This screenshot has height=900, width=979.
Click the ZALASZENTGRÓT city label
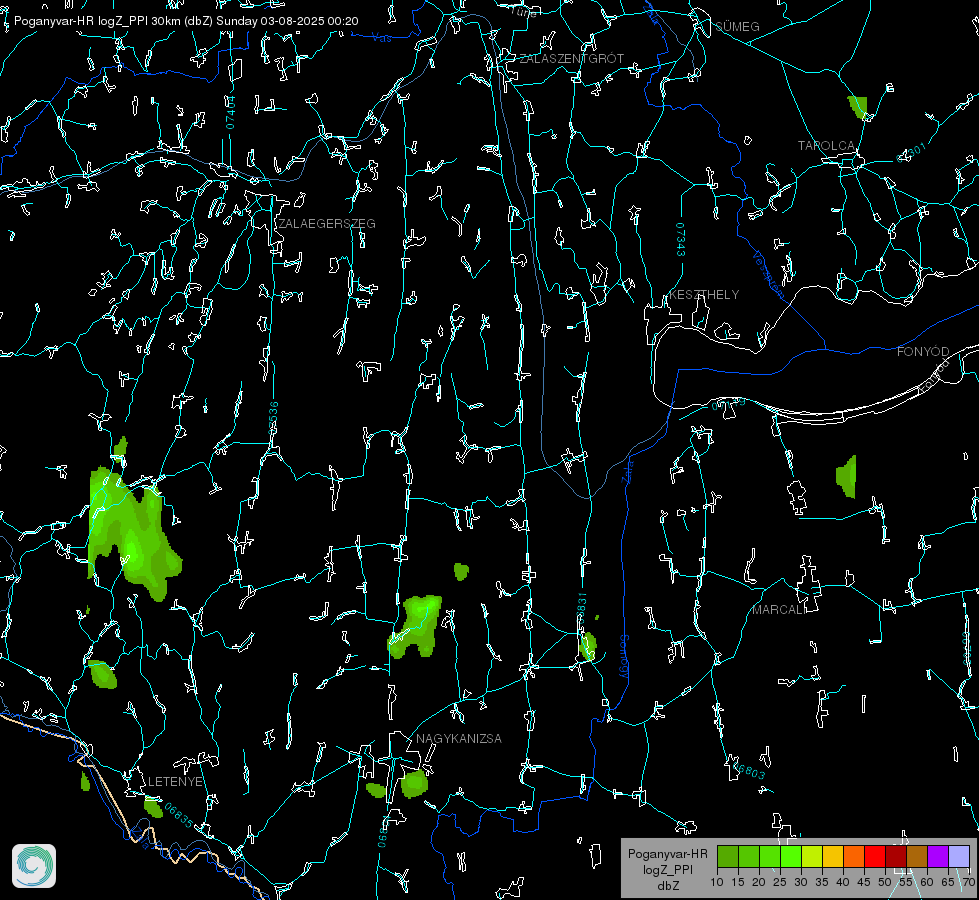pos(571,59)
